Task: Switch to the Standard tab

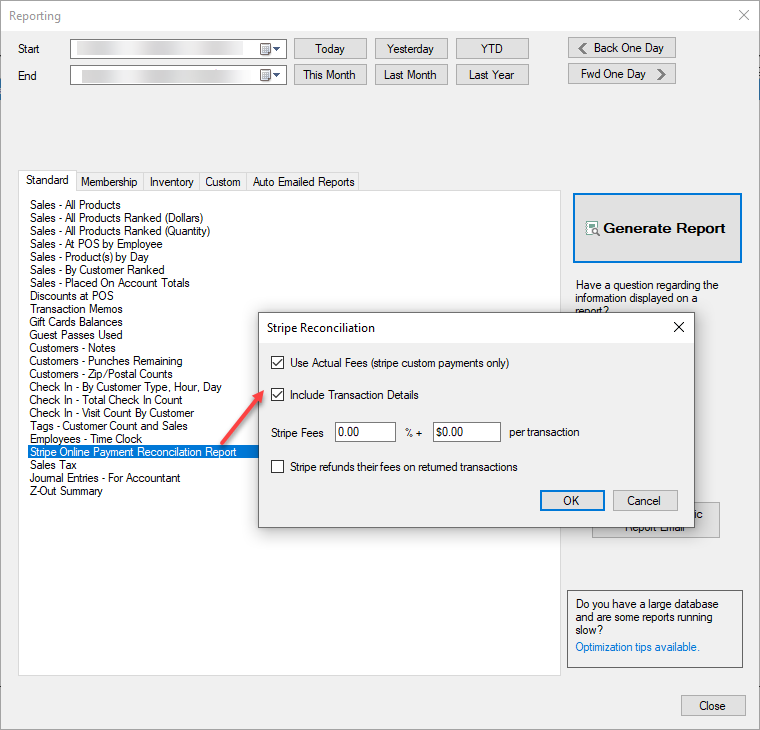Action: (47, 180)
